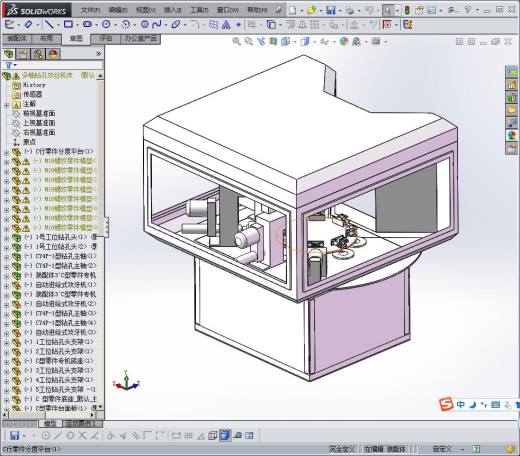520x456 pixels.
Task: Expand the 1号工位钻孔头<1> tree node
Action: (6, 238)
